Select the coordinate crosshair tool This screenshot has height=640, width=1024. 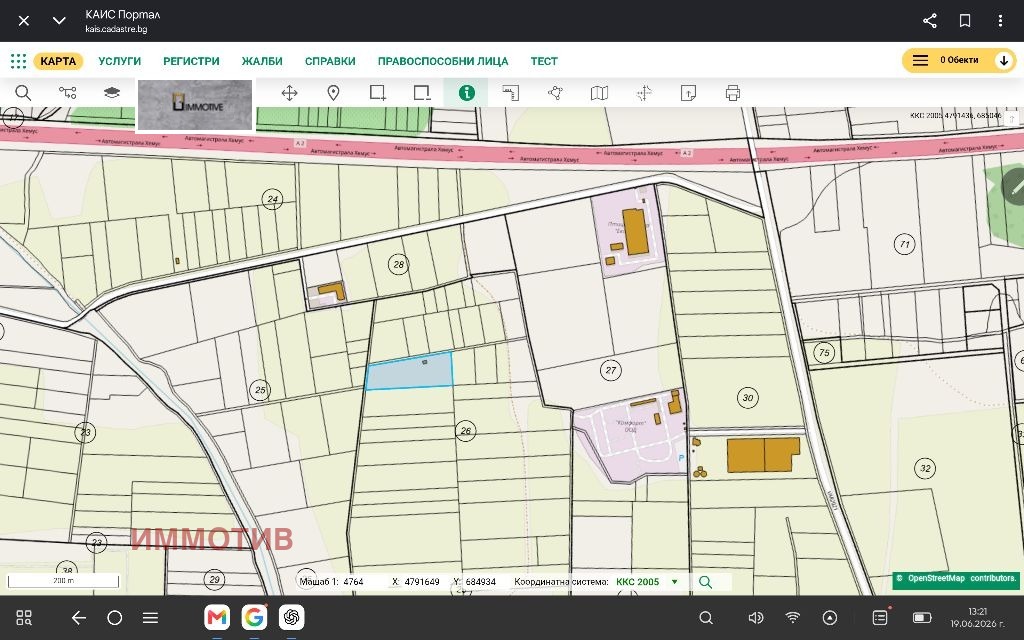(644, 93)
